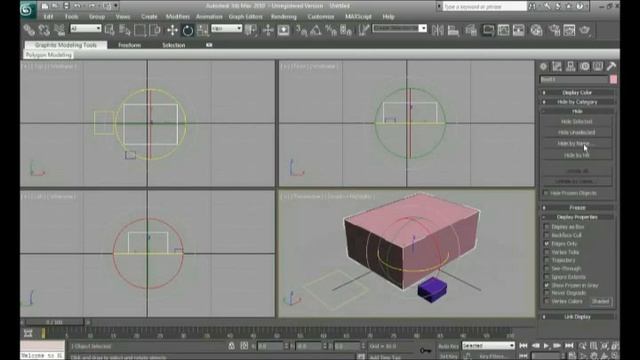Open the Curve Editor icon
Screen dimensions: 640x360
(x=503, y=30)
